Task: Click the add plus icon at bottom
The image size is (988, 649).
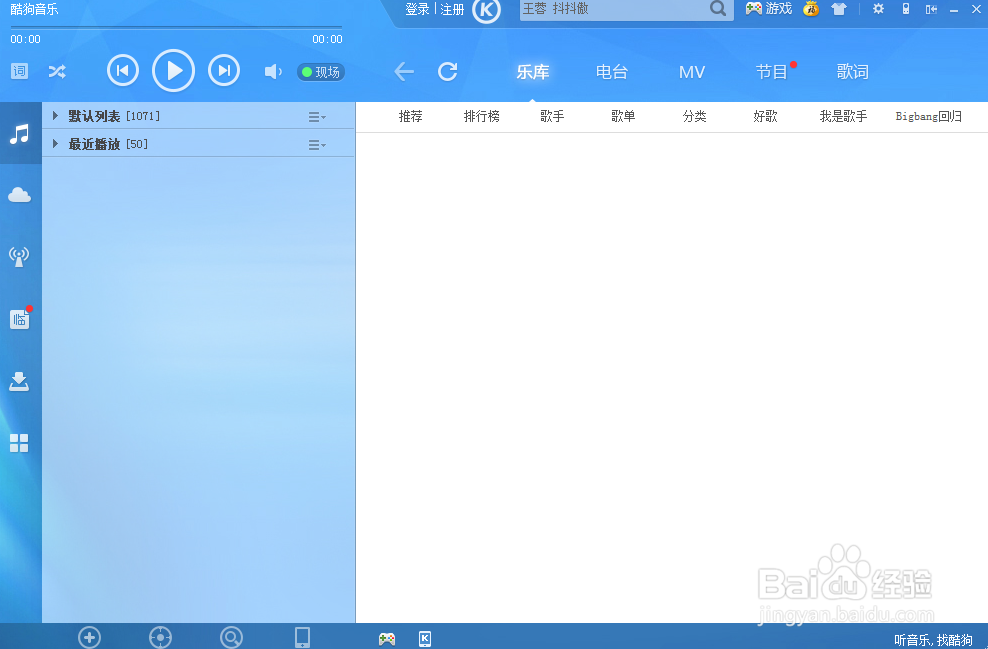Action: (x=89, y=638)
